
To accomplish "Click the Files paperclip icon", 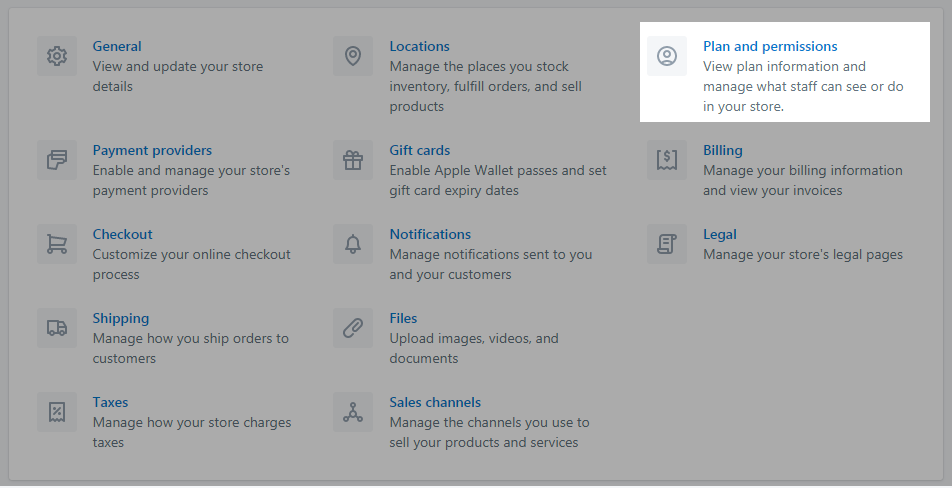I will [353, 328].
